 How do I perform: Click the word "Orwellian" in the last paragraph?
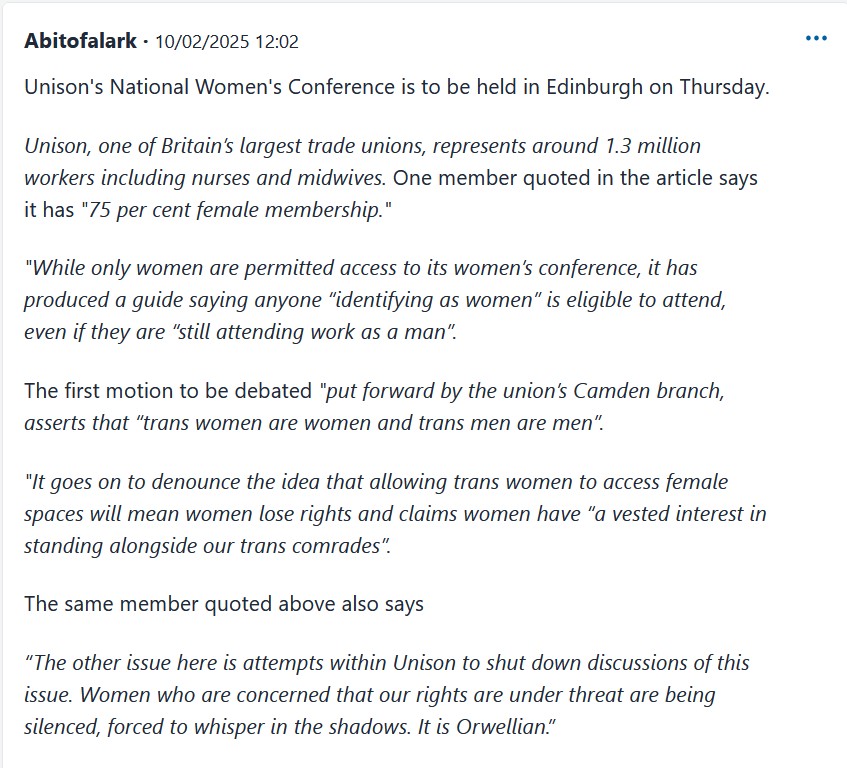click(499, 725)
